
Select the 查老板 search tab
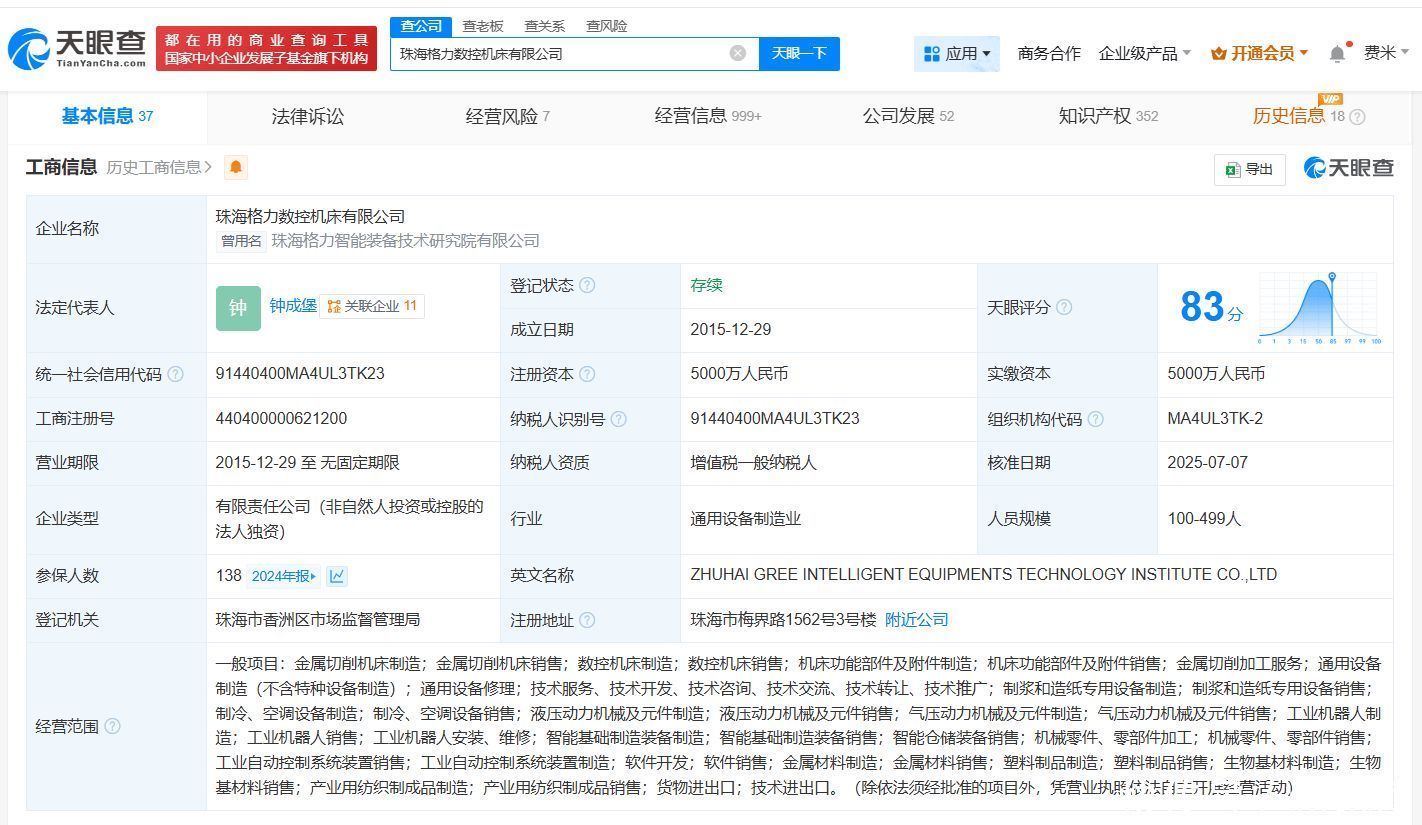483,26
